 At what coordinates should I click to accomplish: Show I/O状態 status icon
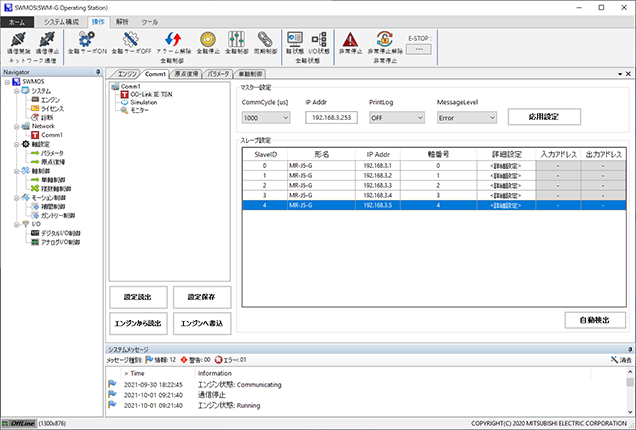319,43
